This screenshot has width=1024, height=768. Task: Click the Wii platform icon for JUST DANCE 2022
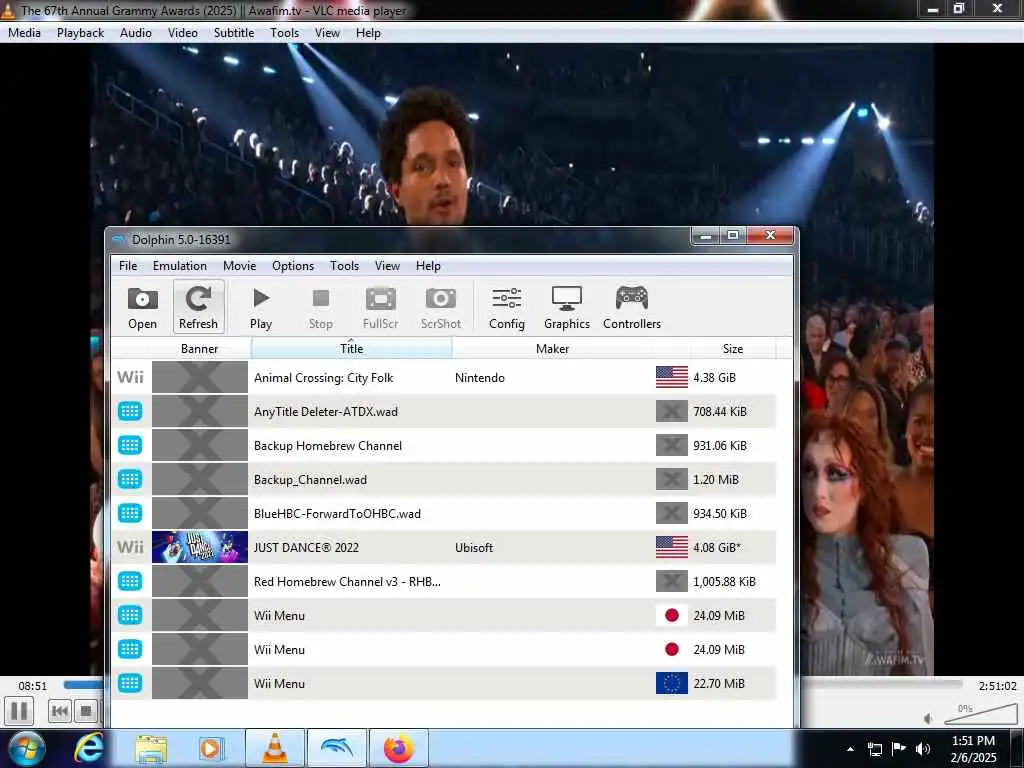tap(130, 547)
